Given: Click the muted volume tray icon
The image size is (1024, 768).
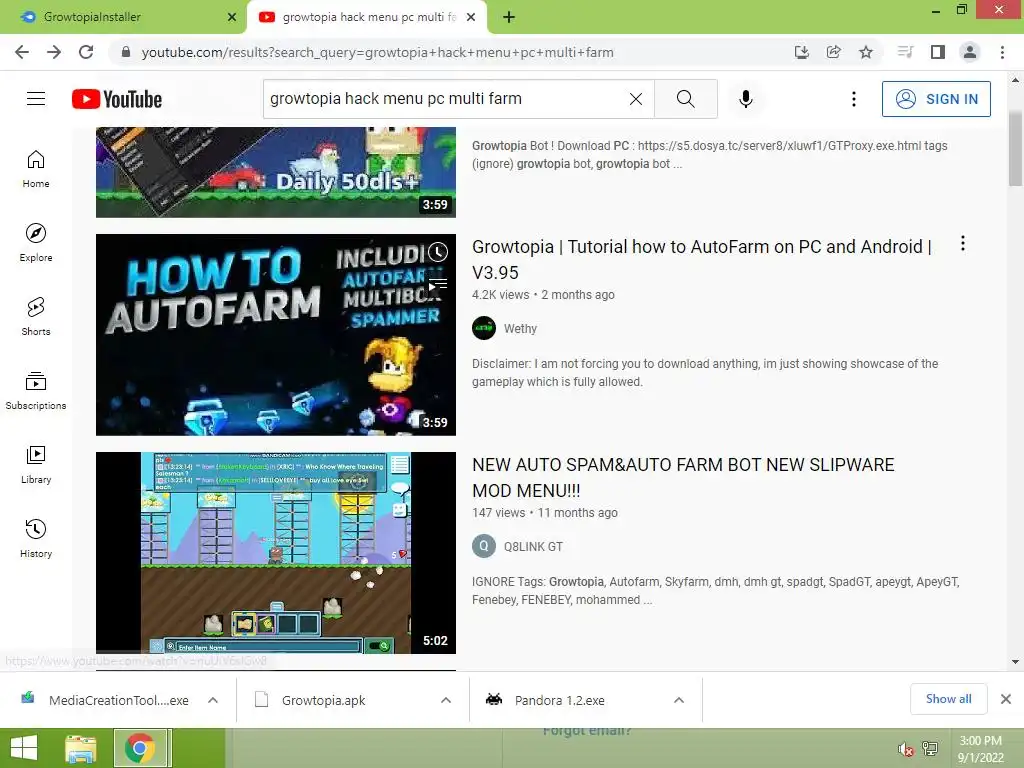Looking at the screenshot, I should click(x=905, y=749).
